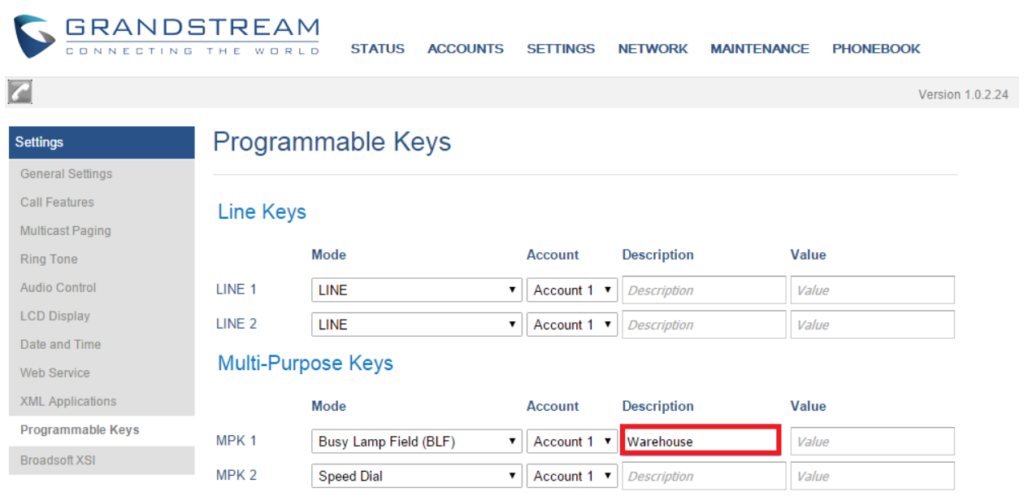Click the LINE 1 Value field
Screen dimensions: 1024x501
(872, 290)
